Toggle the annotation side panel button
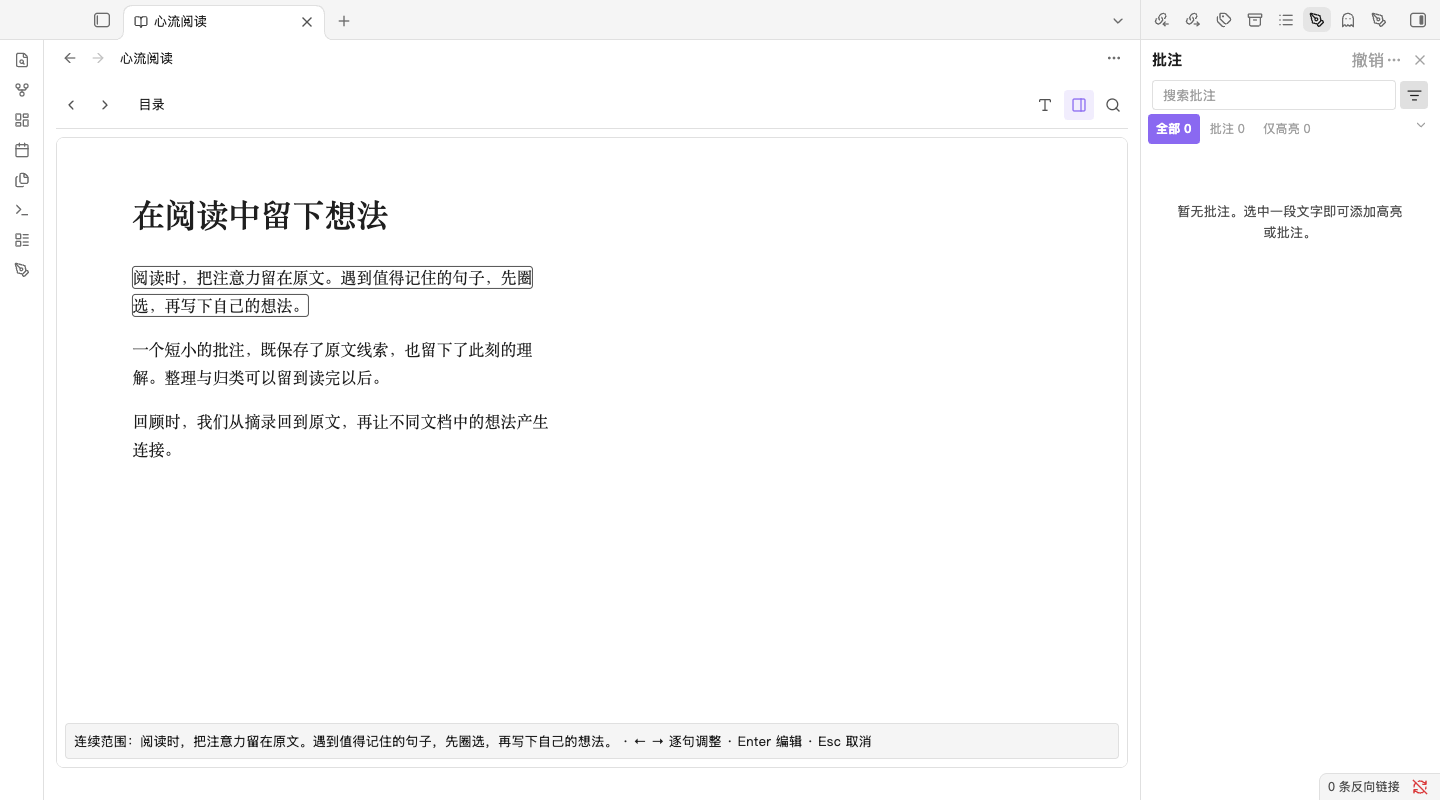Image resolution: width=1440 pixels, height=800 pixels. [x=1079, y=105]
